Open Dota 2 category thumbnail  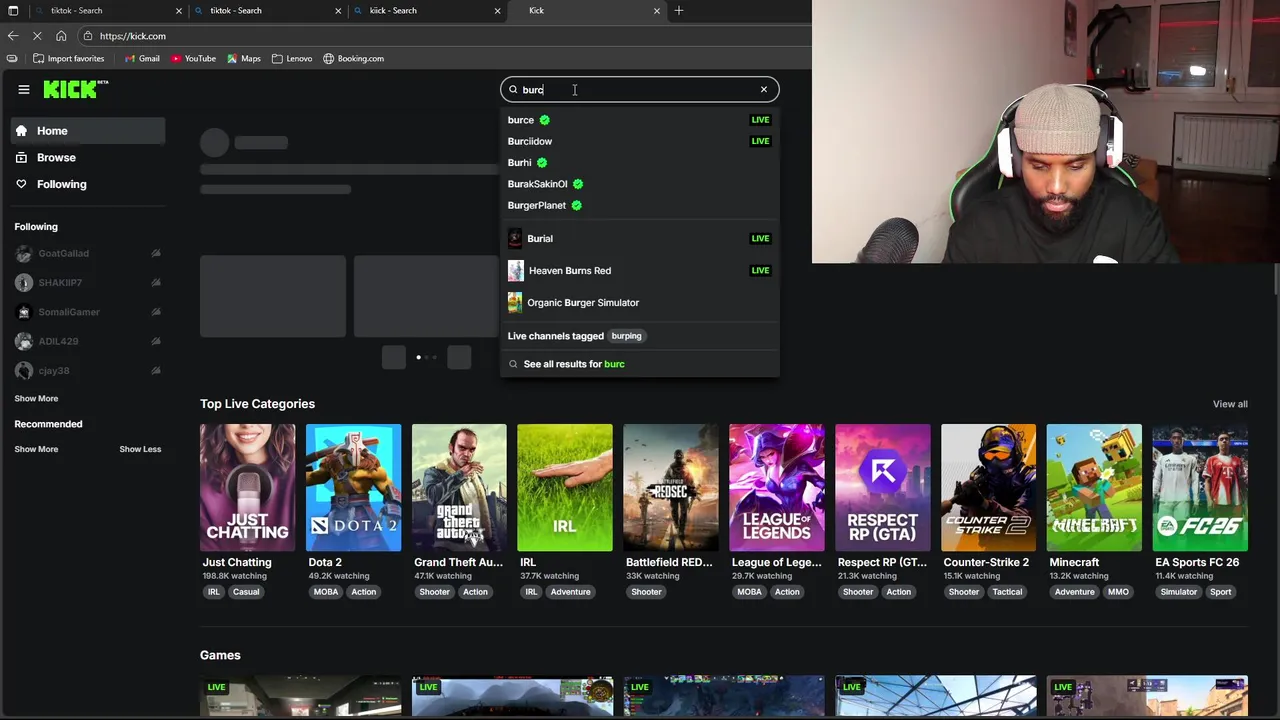coord(353,487)
